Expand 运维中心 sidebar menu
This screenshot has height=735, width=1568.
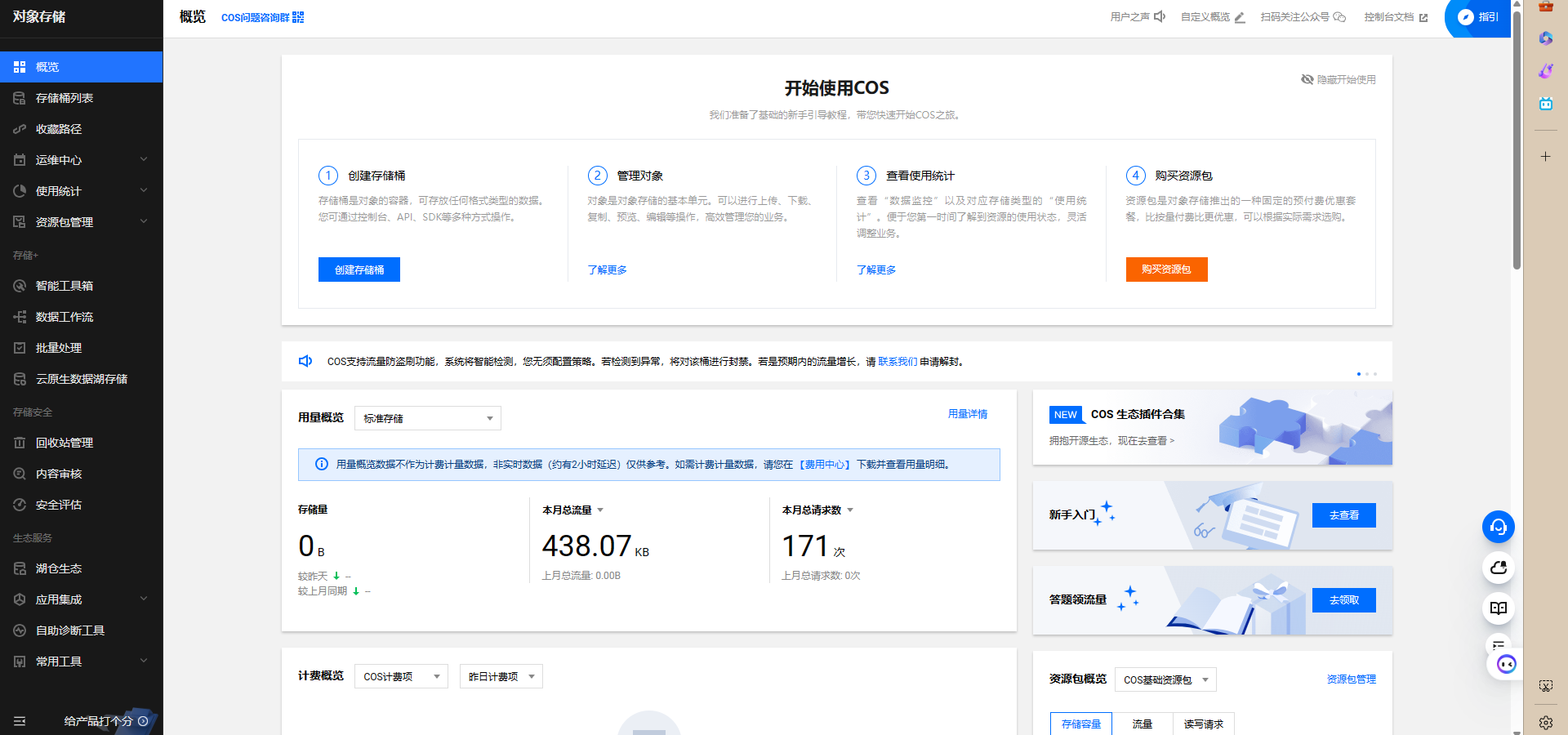[81, 160]
